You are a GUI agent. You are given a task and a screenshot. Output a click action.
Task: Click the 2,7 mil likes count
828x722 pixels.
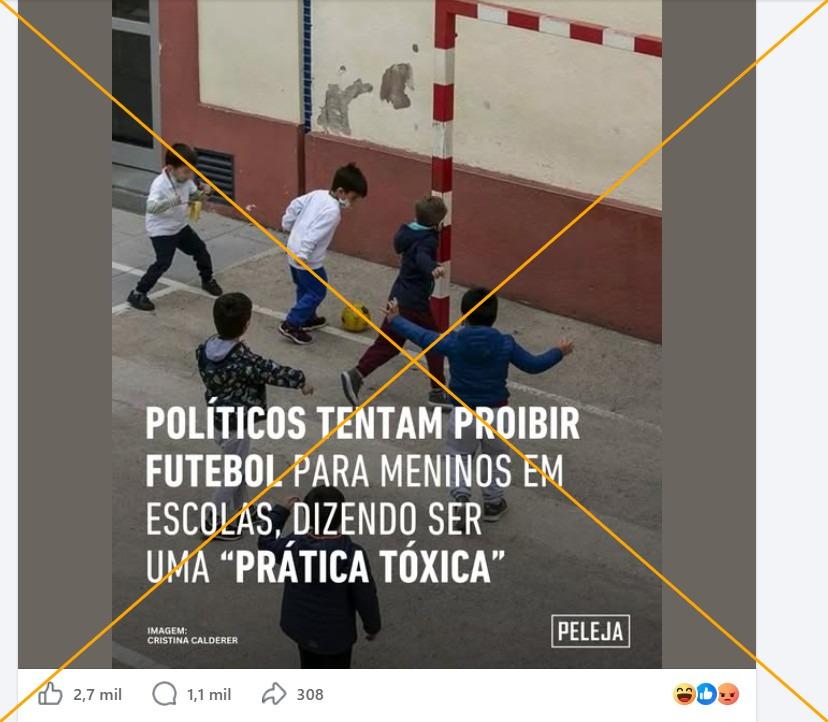97,695
